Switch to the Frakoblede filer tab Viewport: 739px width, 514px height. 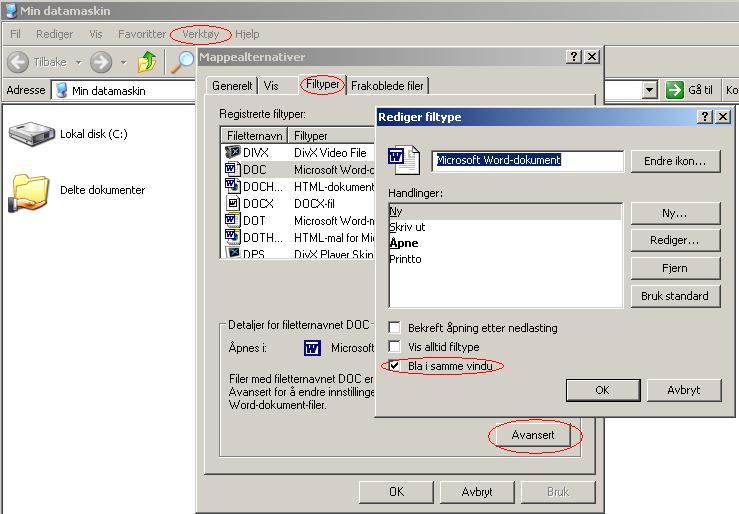click(x=387, y=86)
